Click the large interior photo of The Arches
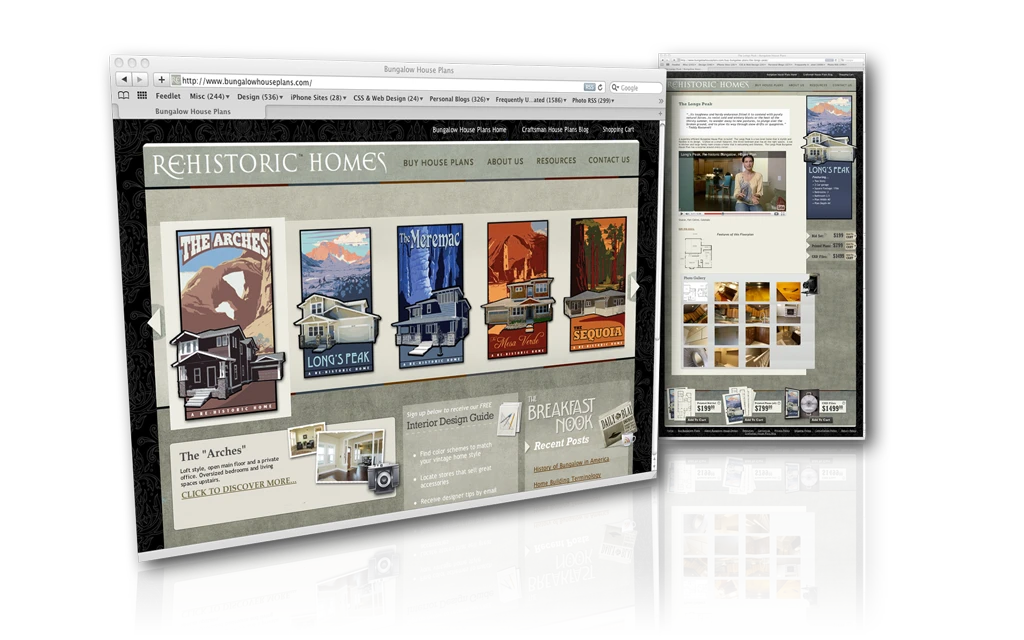 click(350, 455)
